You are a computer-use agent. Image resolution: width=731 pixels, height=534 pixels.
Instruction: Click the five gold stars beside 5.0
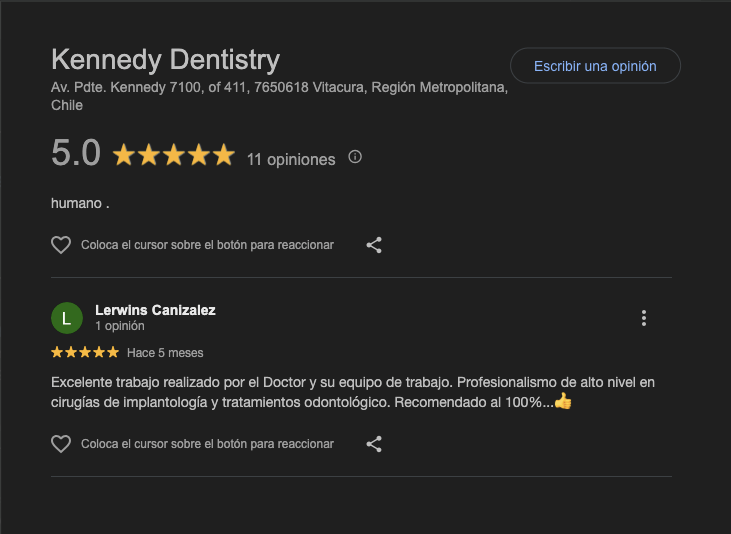173,155
